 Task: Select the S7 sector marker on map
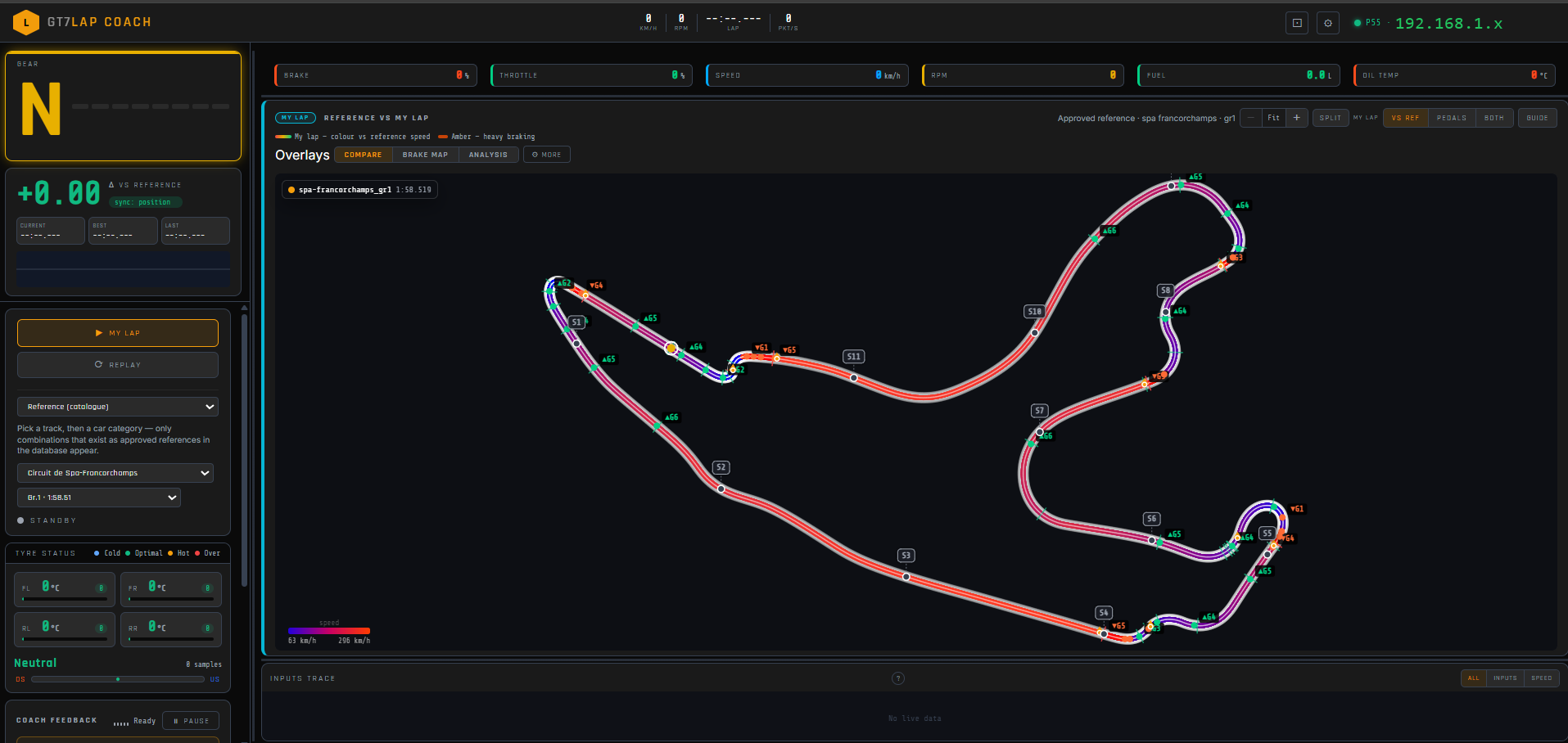click(x=1039, y=411)
